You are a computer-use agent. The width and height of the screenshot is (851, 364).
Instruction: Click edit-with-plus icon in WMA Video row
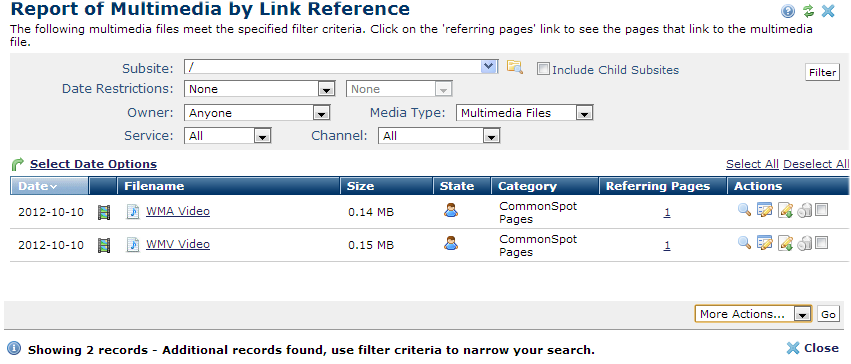tap(785, 210)
